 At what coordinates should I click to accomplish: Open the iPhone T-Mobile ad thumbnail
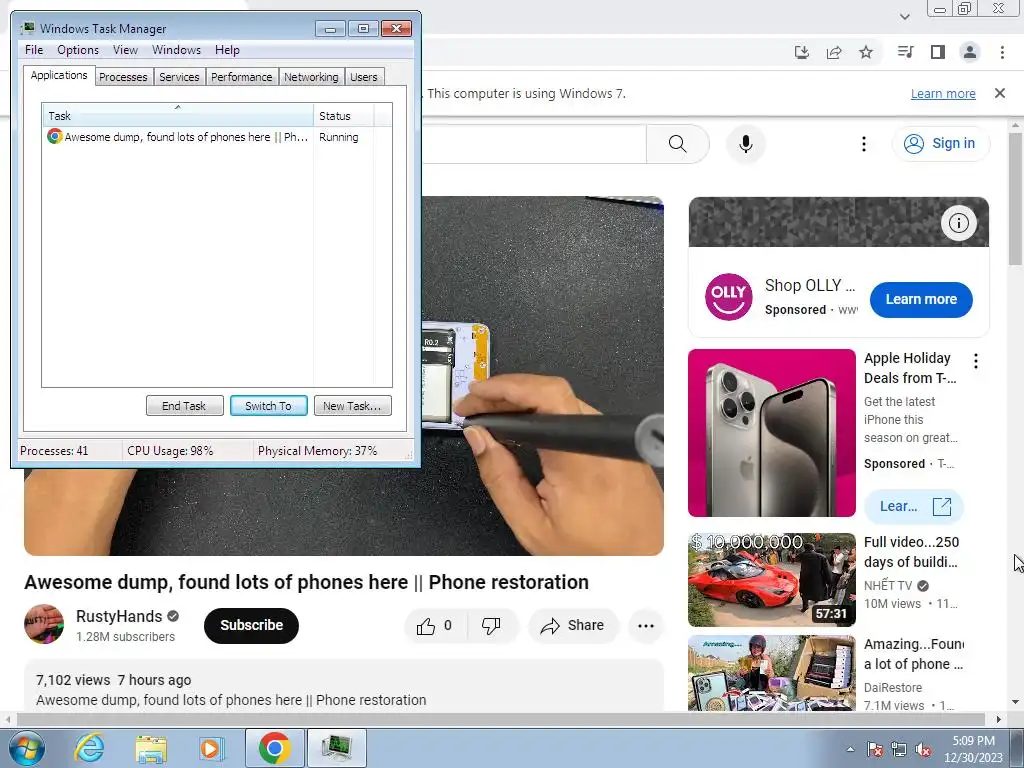[x=772, y=433]
